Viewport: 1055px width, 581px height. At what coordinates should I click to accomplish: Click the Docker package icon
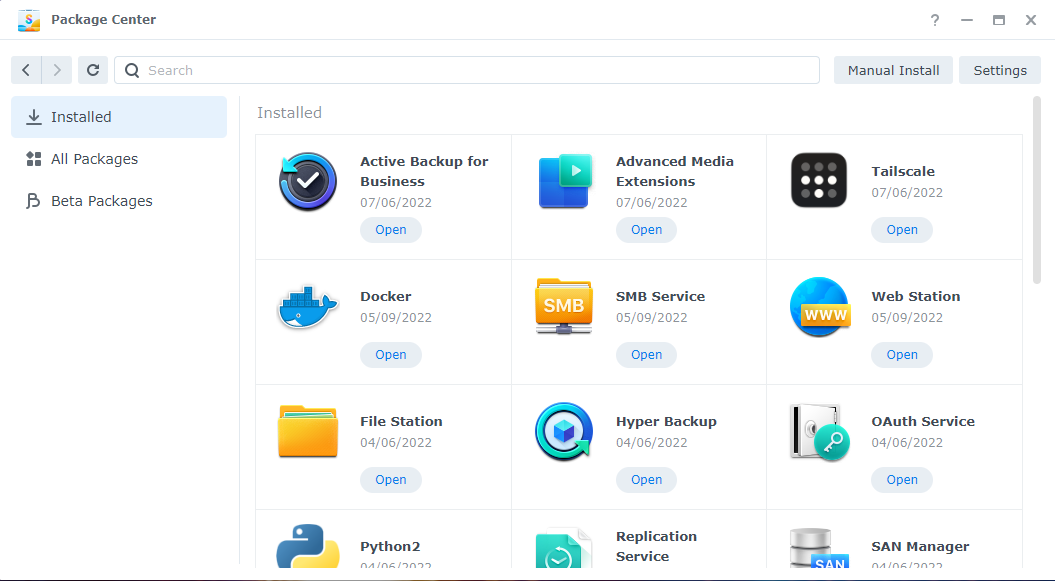[307, 307]
